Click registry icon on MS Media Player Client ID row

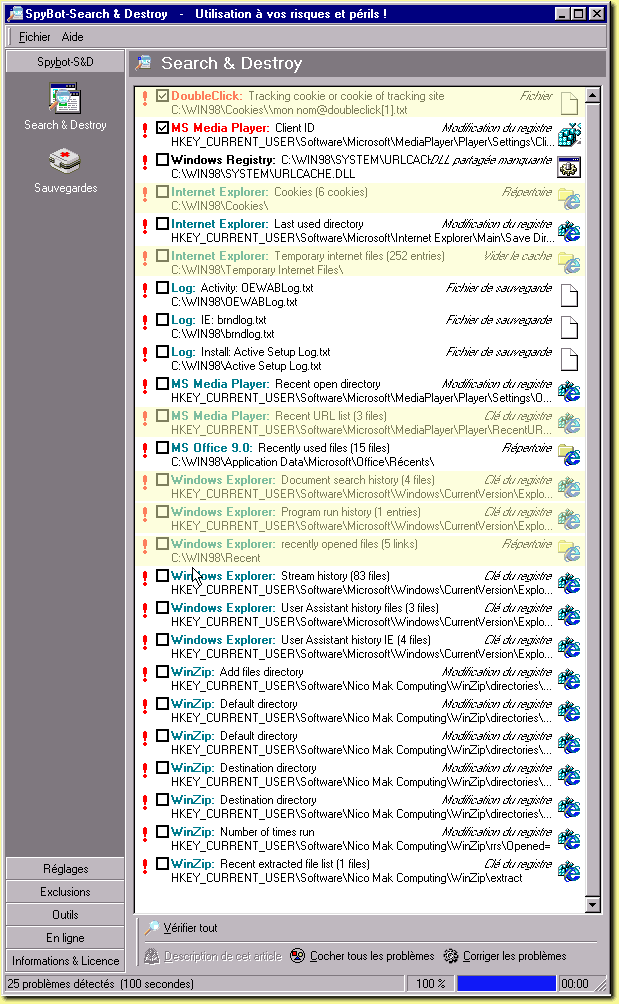click(569, 134)
